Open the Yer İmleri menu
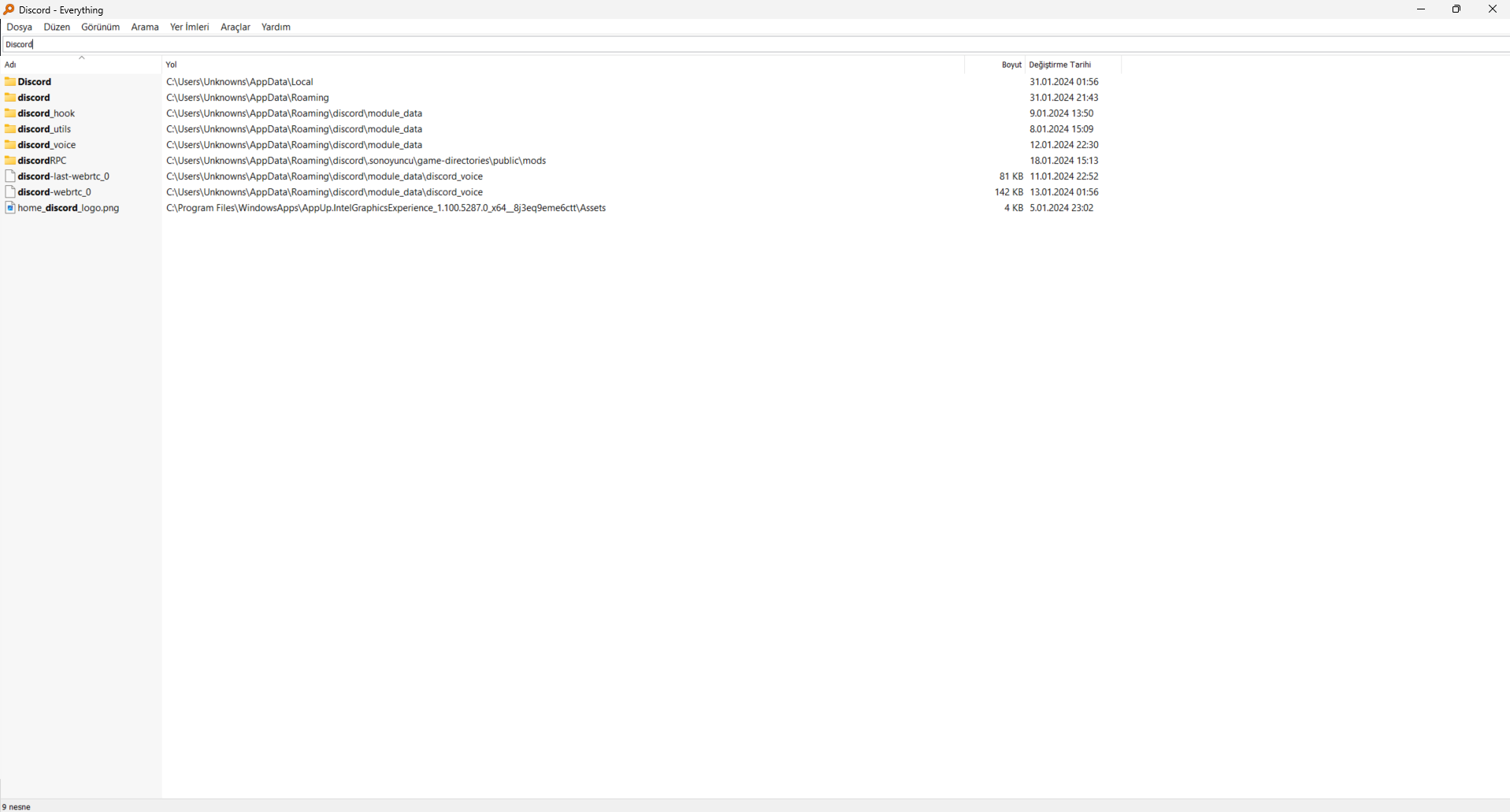The width and height of the screenshot is (1510, 812). pyautogui.click(x=190, y=27)
